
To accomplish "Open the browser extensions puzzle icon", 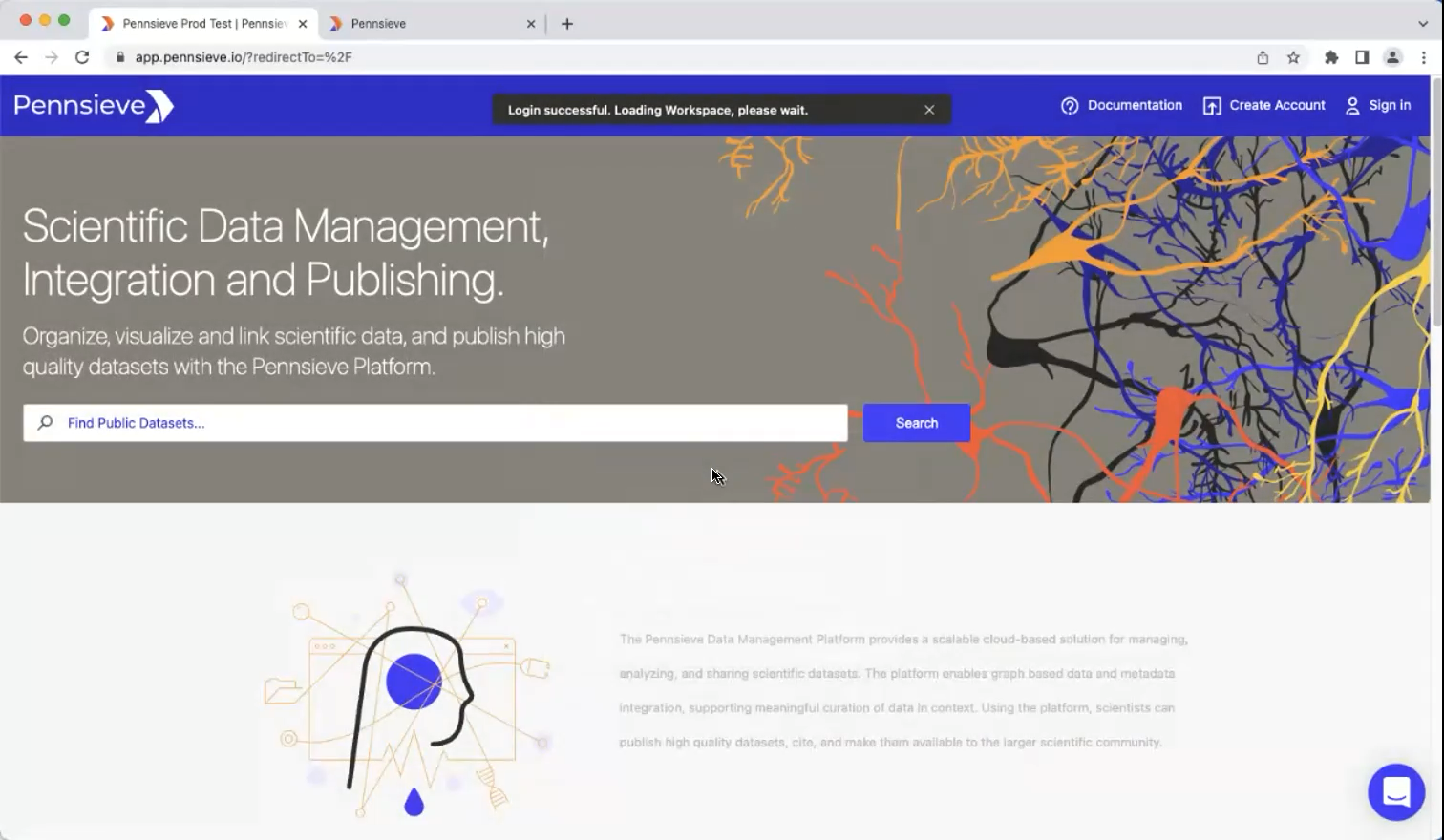I will 1331,57.
